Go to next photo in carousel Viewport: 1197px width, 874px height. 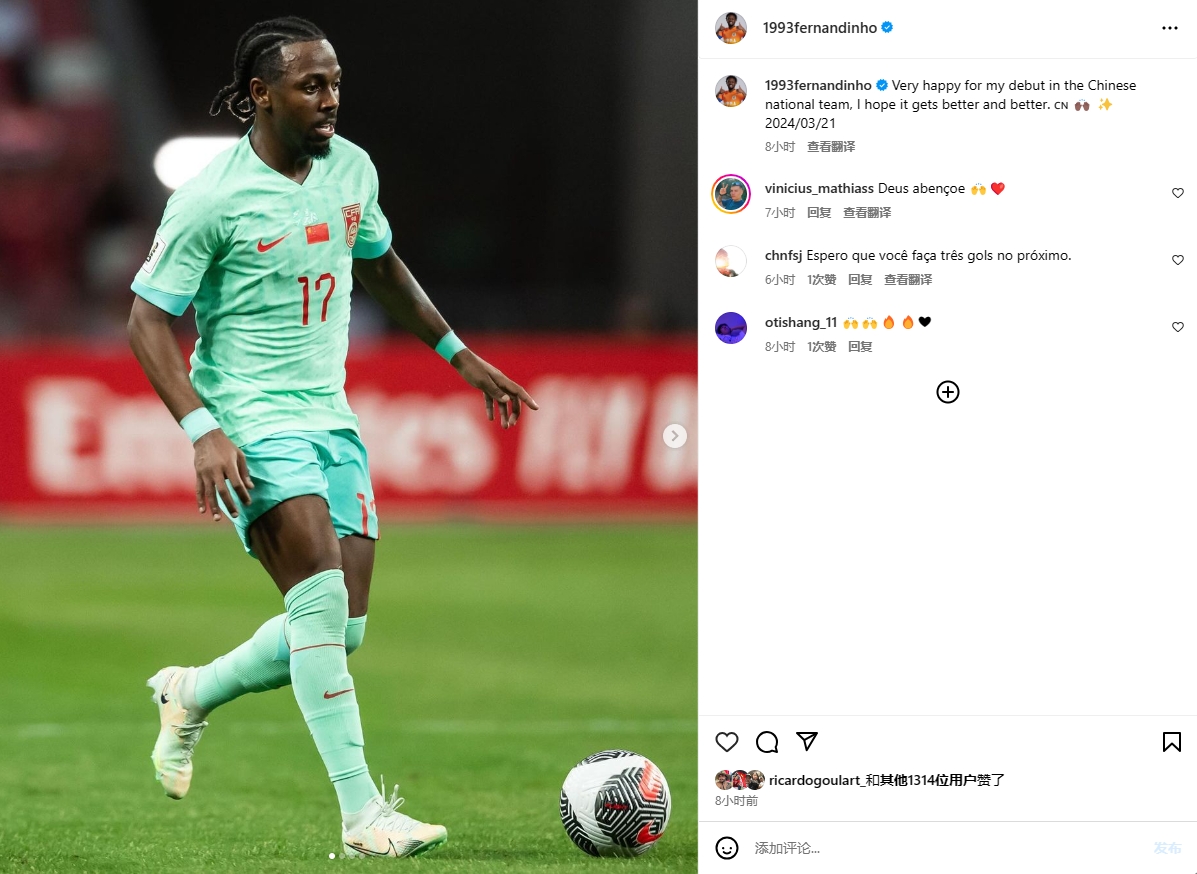[675, 436]
